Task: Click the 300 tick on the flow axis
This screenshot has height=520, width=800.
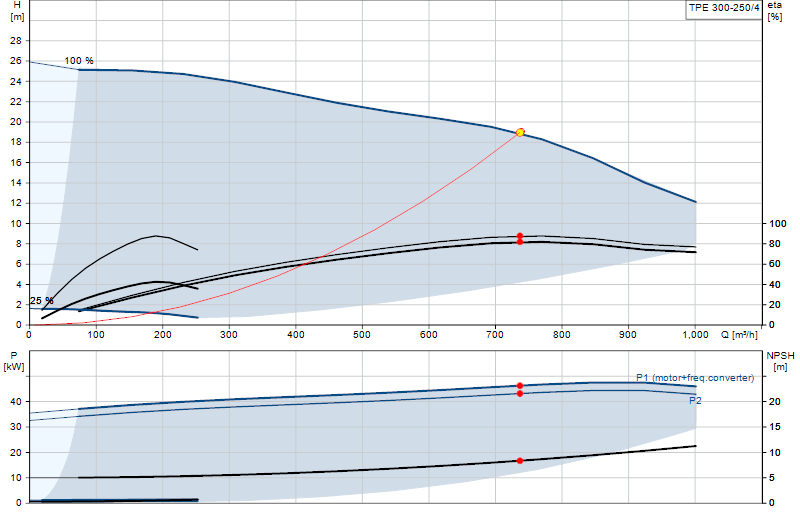Action: pyautogui.click(x=229, y=335)
